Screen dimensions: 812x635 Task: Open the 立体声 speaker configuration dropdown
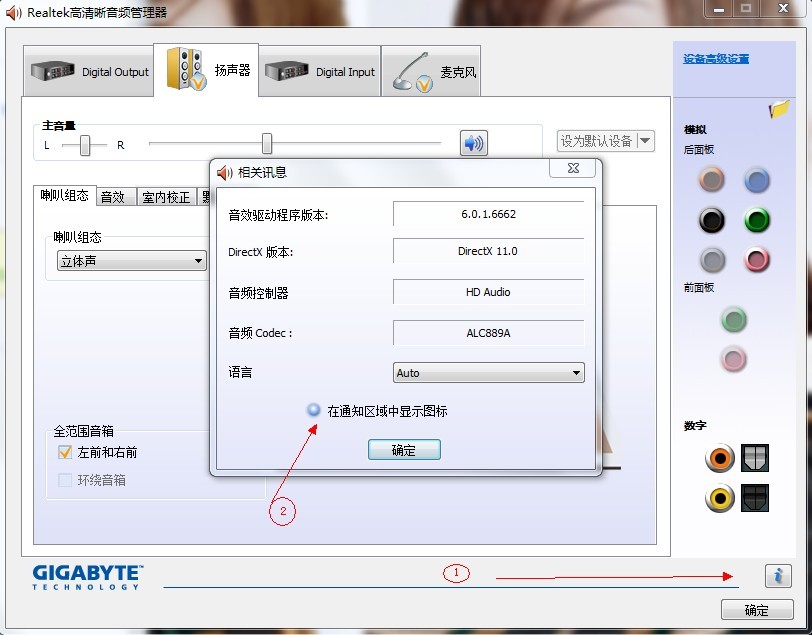(x=132, y=261)
